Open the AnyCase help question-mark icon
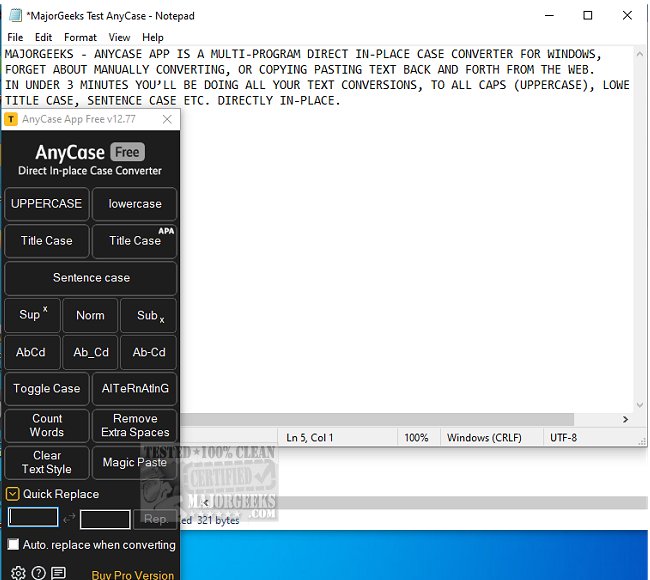The width and height of the screenshot is (650, 580). 39,573
